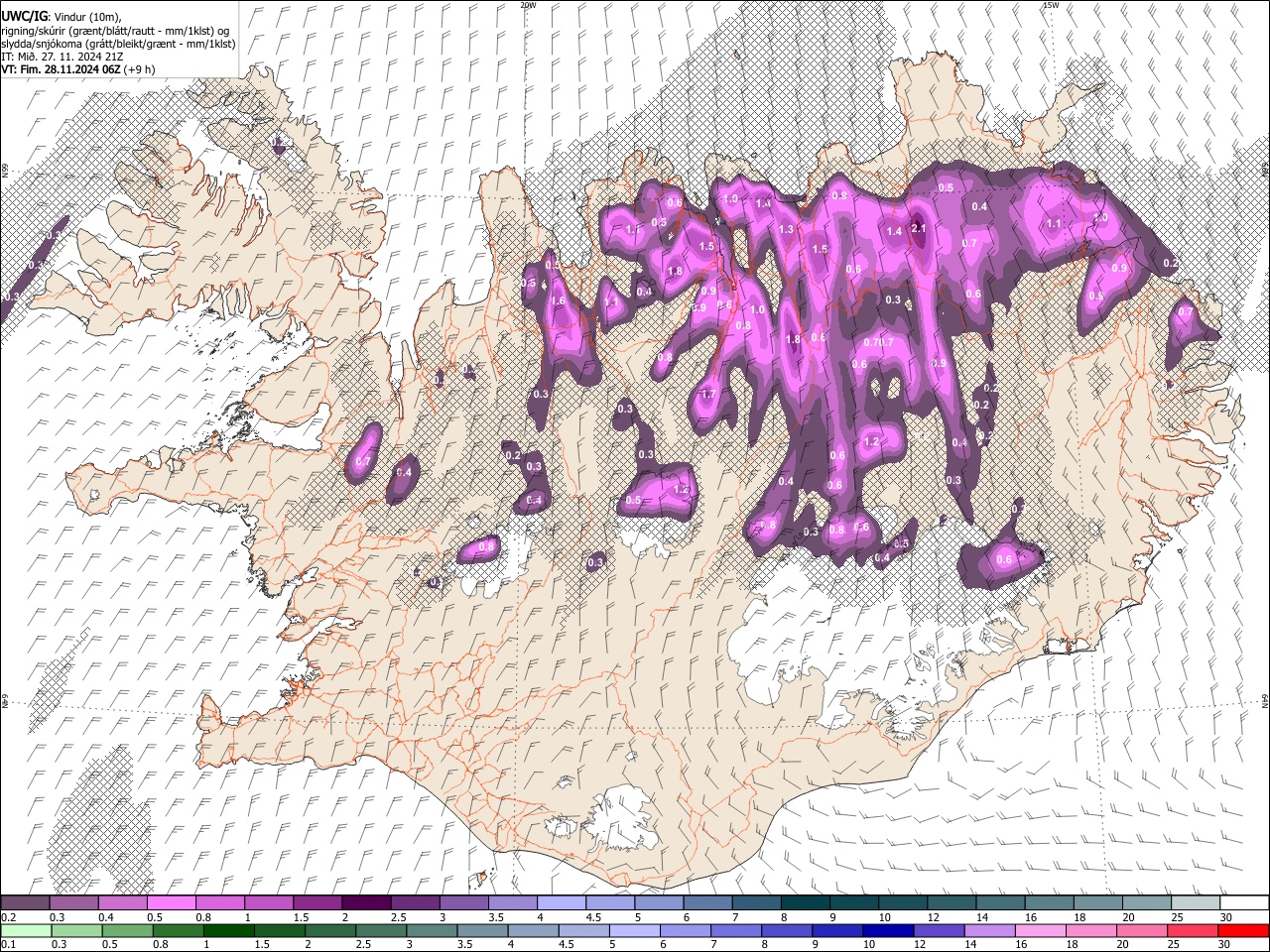Click the navy blue 10–12 rain legend swatch

[887, 930]
